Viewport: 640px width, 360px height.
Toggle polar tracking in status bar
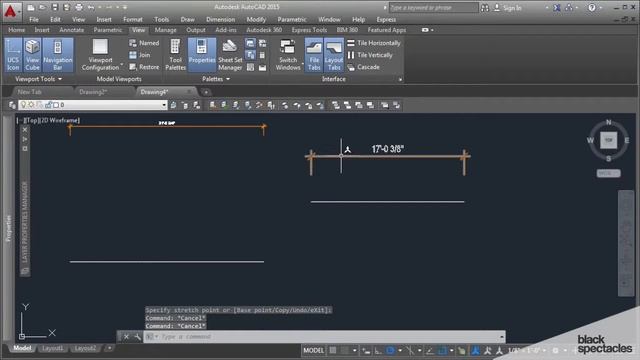(x=391, y=351)
